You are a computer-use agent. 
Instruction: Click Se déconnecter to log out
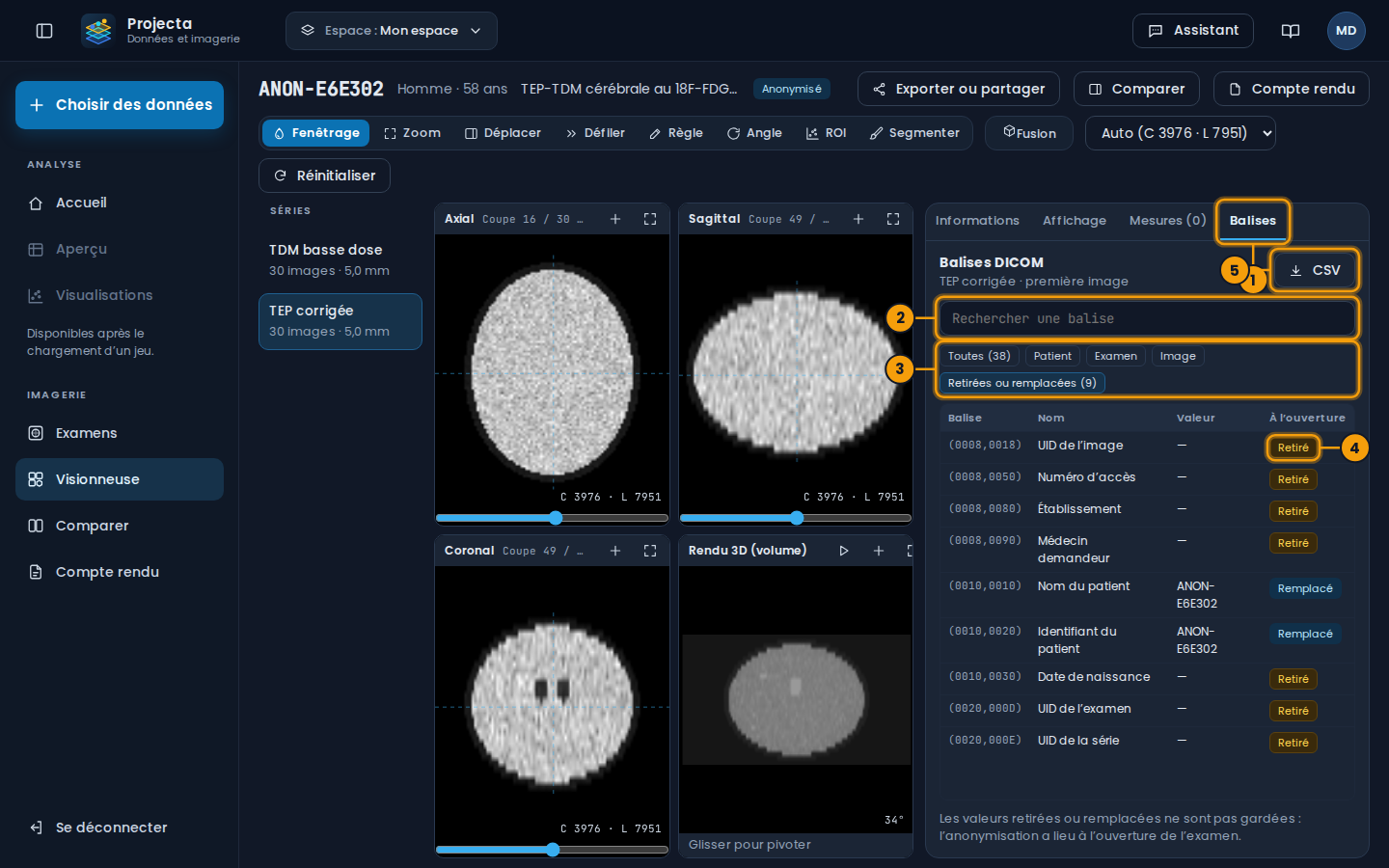pos(120,827)
